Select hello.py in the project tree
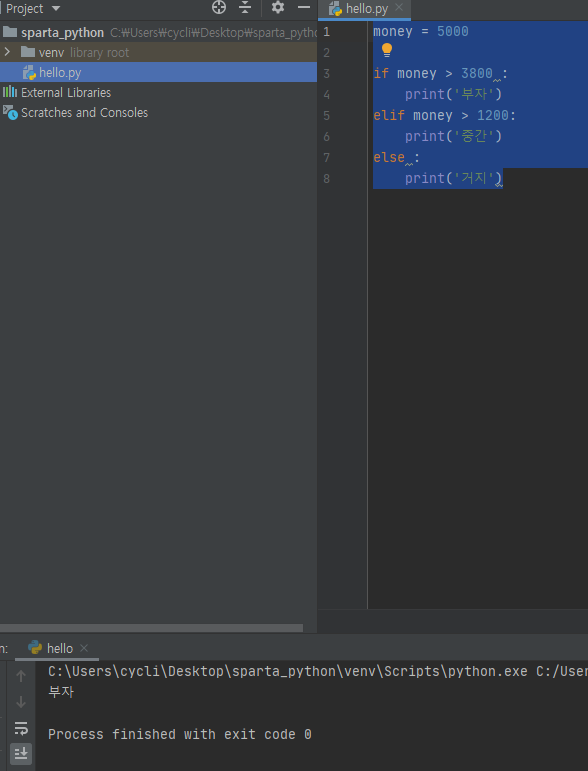Viewport: 588px width, 771px height. (x=158, y=72)
